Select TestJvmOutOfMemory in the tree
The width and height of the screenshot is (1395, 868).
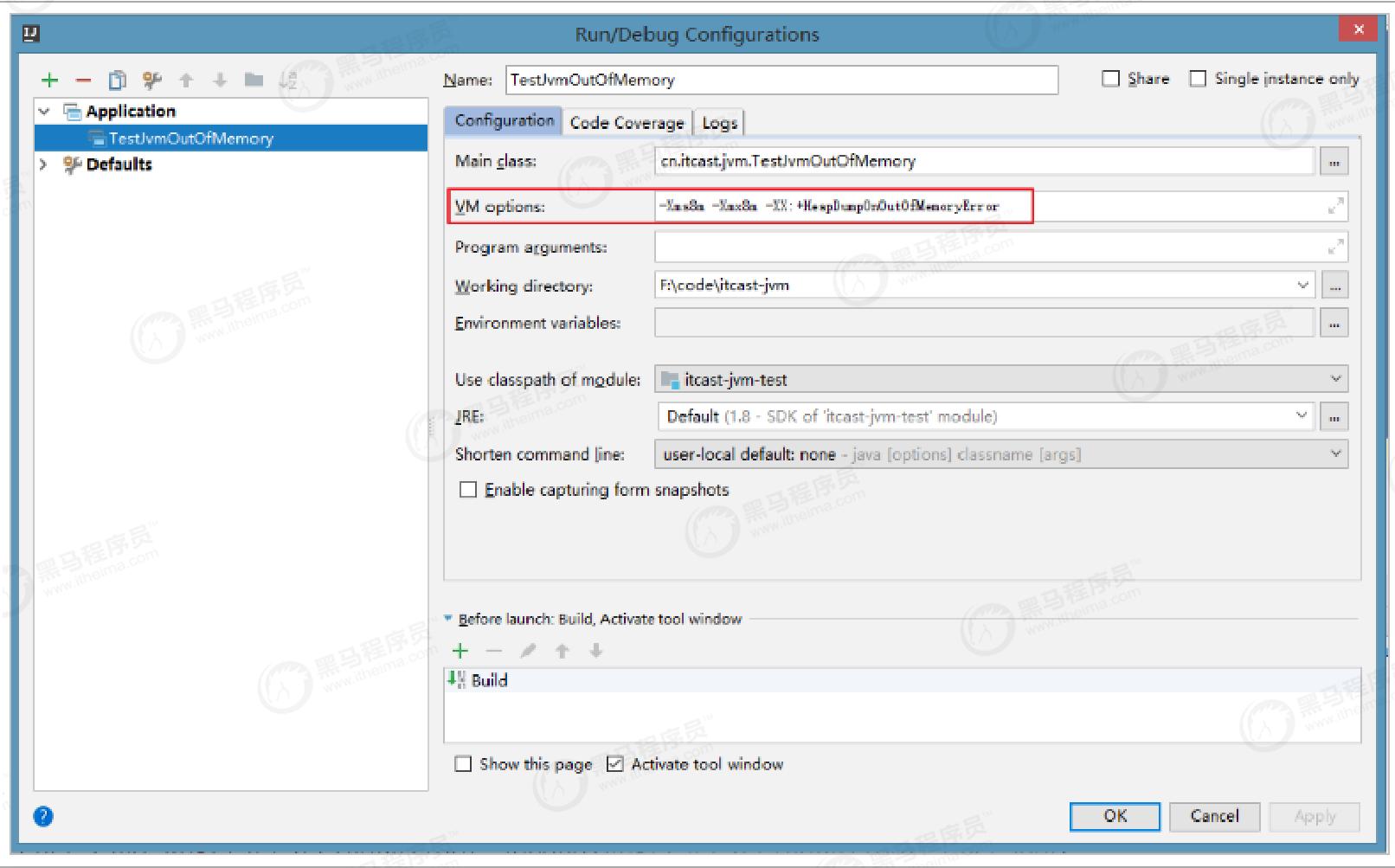coord(231,138)
